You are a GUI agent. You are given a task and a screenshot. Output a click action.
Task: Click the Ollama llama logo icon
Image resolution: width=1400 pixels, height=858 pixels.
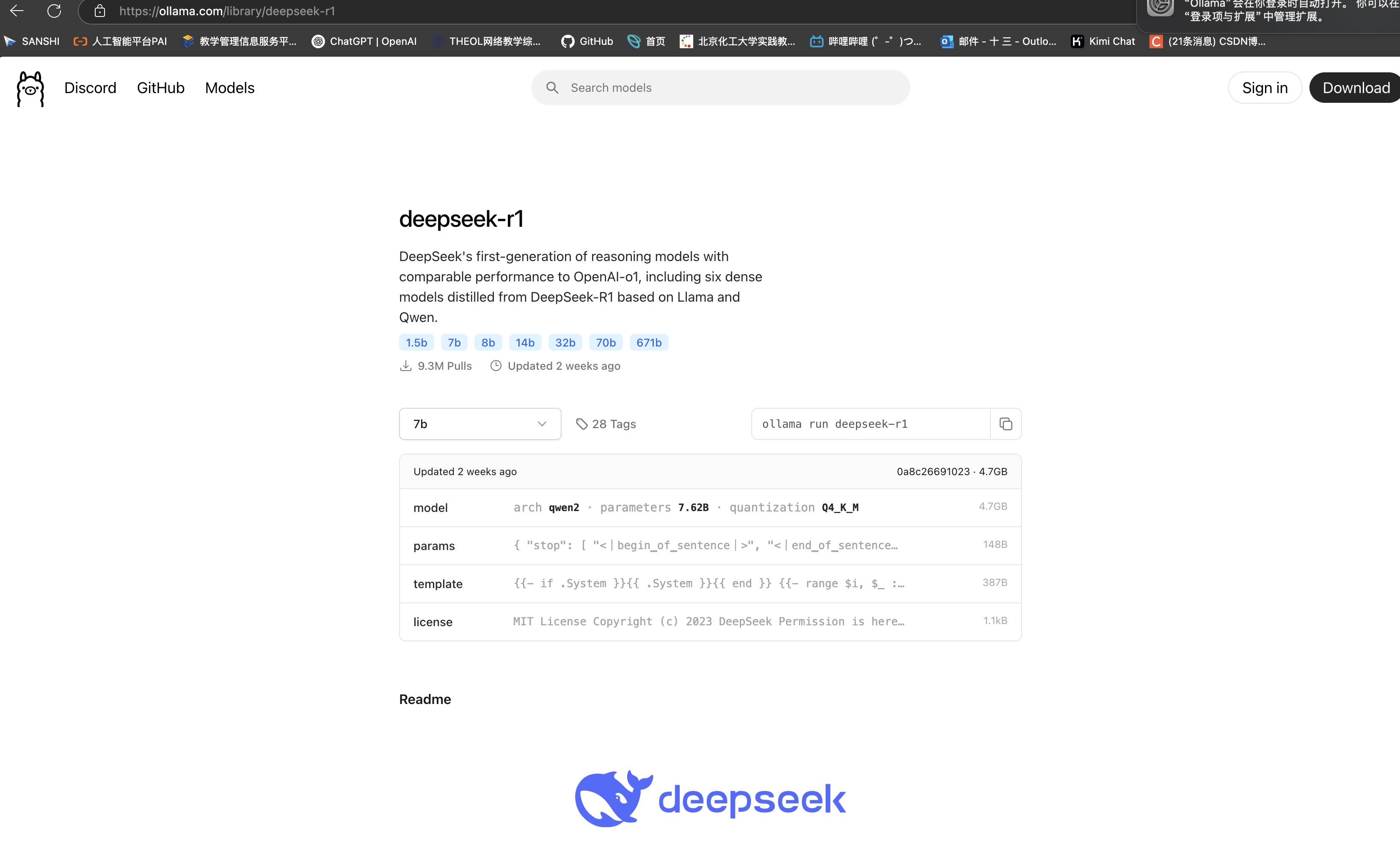[30, 88]
